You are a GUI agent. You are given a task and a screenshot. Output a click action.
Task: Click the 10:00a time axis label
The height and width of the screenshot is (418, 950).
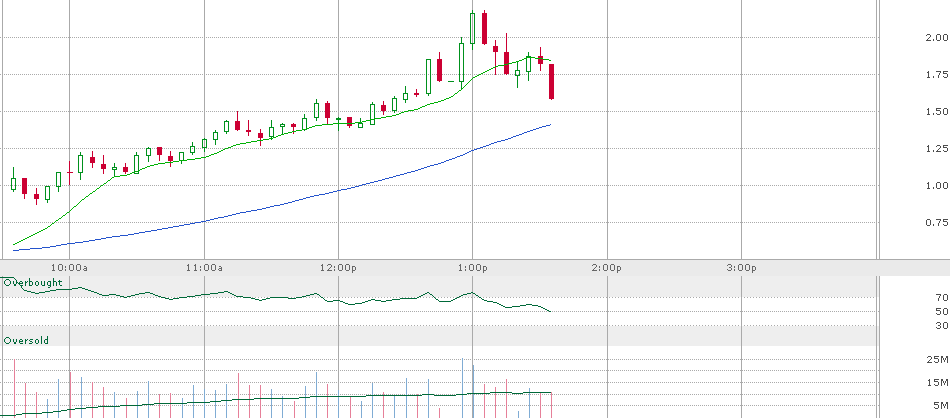pyautogui.click(x=69, y=268)
